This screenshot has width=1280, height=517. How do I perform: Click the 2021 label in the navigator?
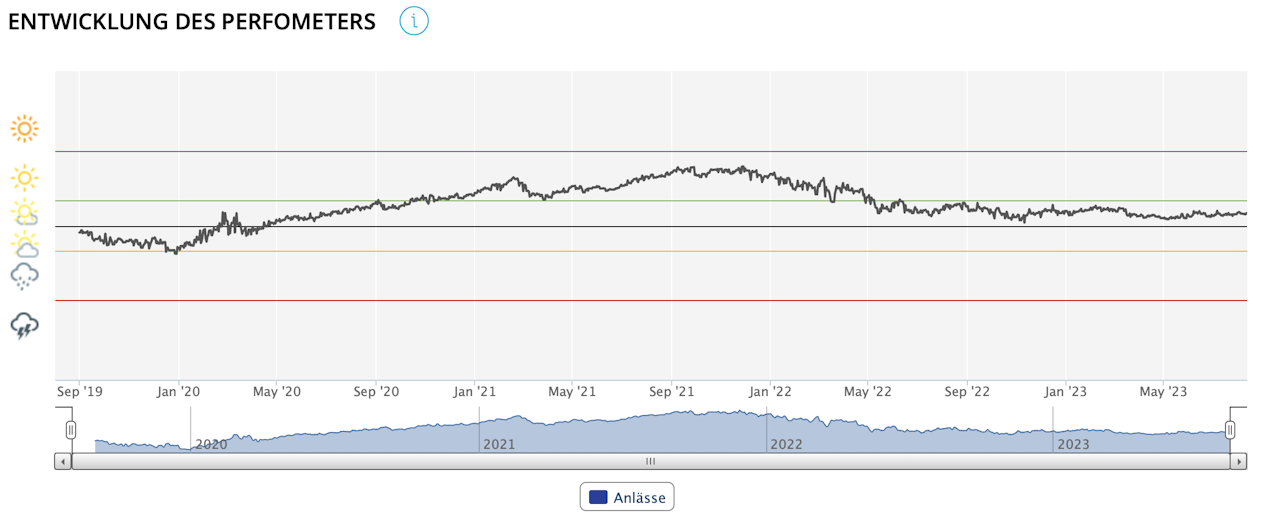tap(498, 443)
